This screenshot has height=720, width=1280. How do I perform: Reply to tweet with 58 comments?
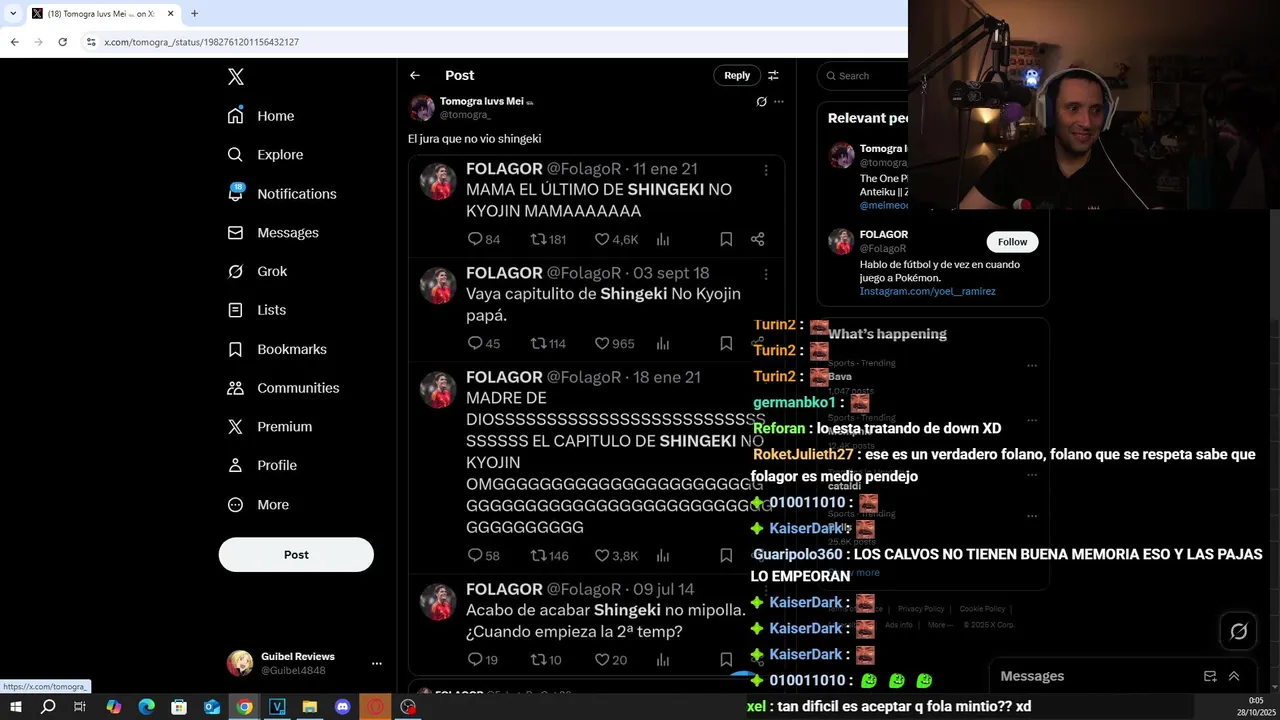(x=484, y=555)
